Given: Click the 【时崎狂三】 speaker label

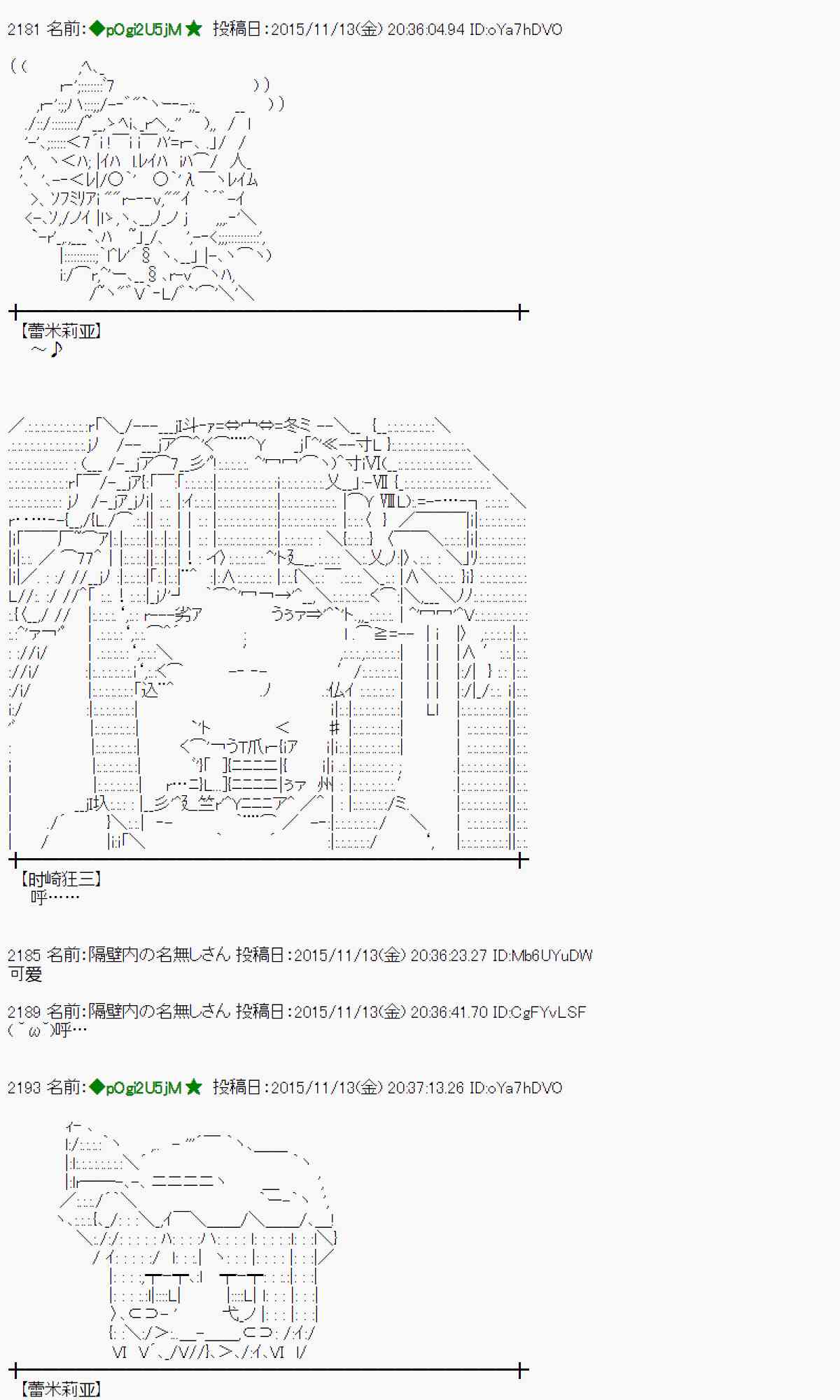Looking at the screenshot, I should 61,879.
